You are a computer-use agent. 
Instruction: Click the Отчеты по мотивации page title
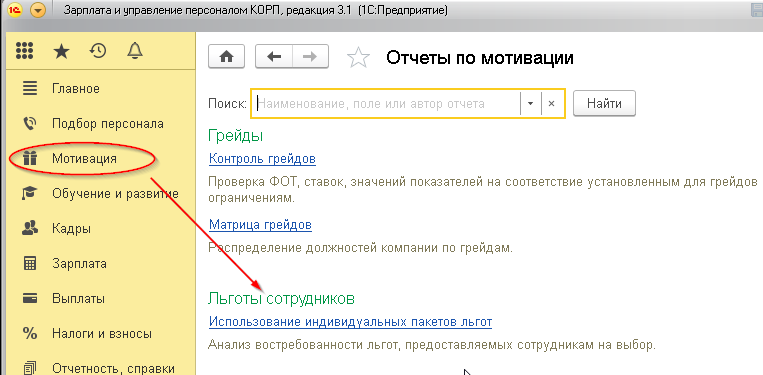(x=480, y=58)
